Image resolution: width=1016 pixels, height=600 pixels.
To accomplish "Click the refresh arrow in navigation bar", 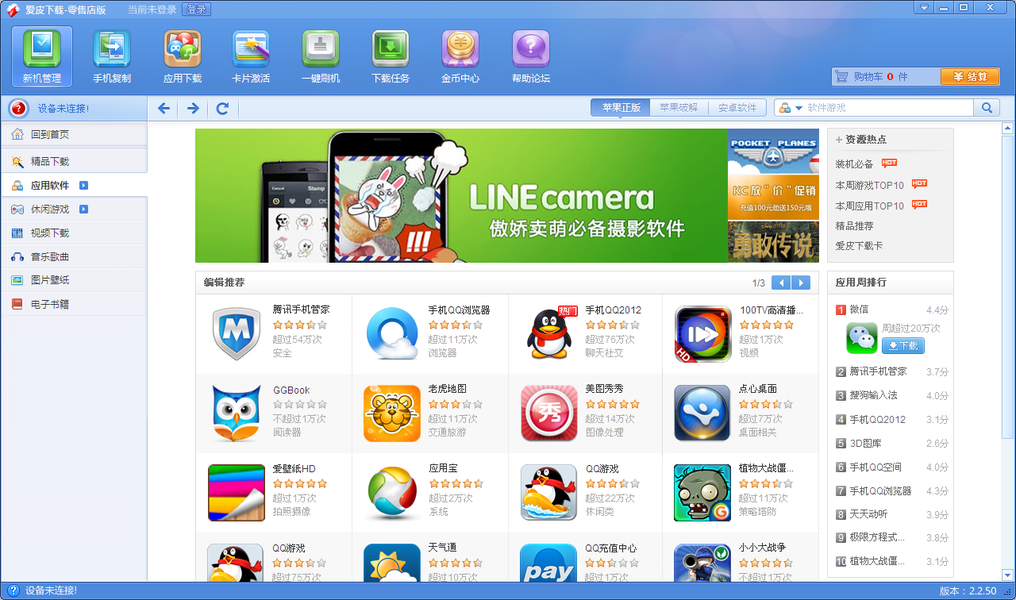I will (222, 108).
